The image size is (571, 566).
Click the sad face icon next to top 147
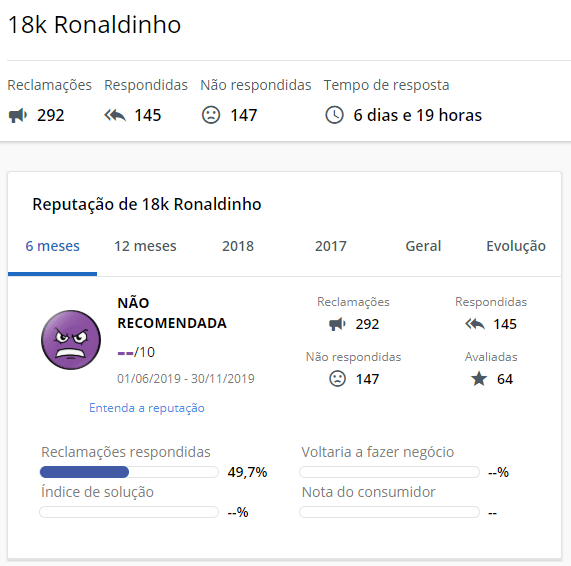(211, 115)
